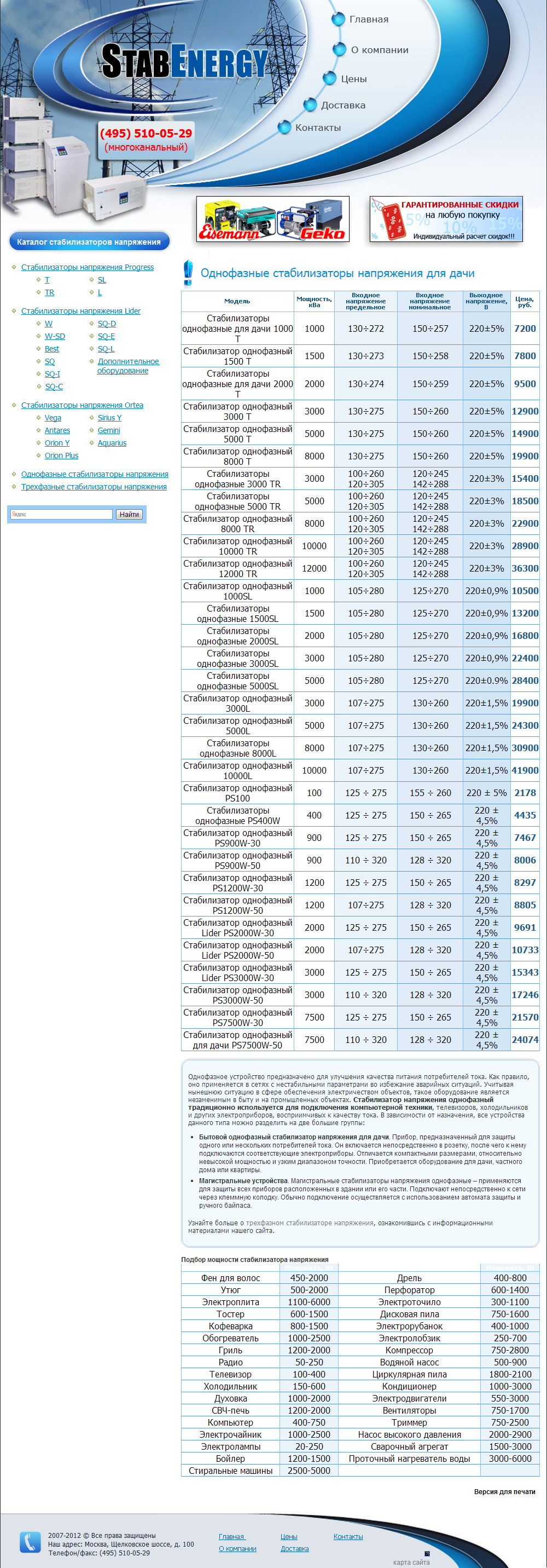Click the blue sphere beside Главная
Screen dimensions: 547x1568
[338, 20]
